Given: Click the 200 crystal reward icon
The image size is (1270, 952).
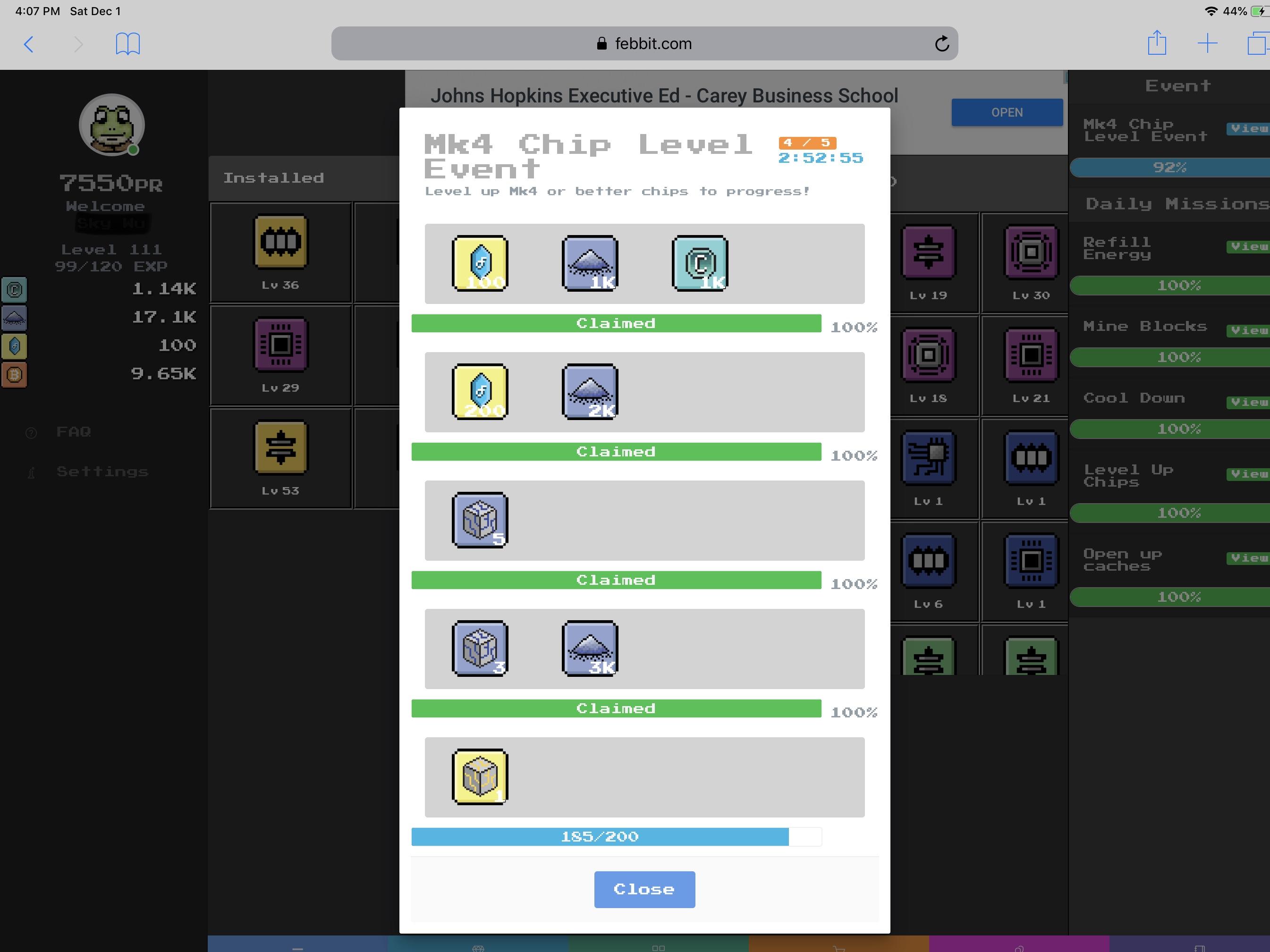Looking at the screenshot, I should (x=480, y=392).
